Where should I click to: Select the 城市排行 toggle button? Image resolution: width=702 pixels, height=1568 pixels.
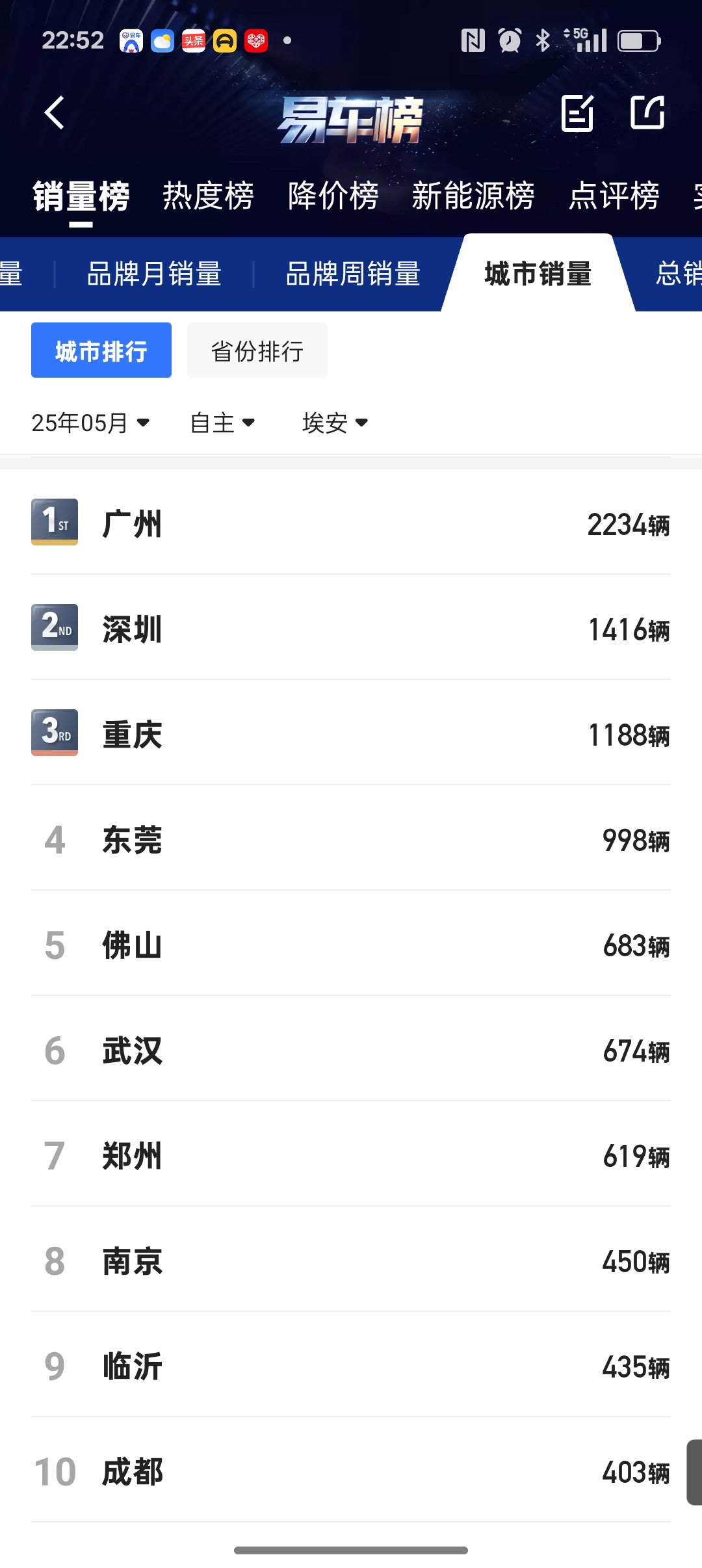pos(101,350)
